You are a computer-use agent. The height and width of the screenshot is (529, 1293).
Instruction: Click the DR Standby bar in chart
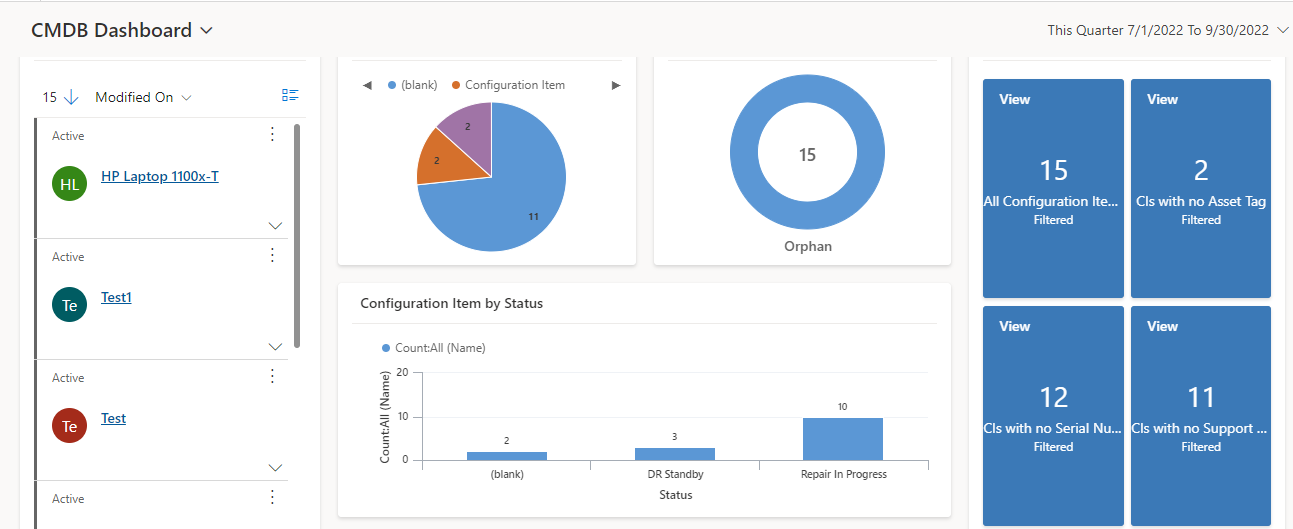[x=675, y=454]
